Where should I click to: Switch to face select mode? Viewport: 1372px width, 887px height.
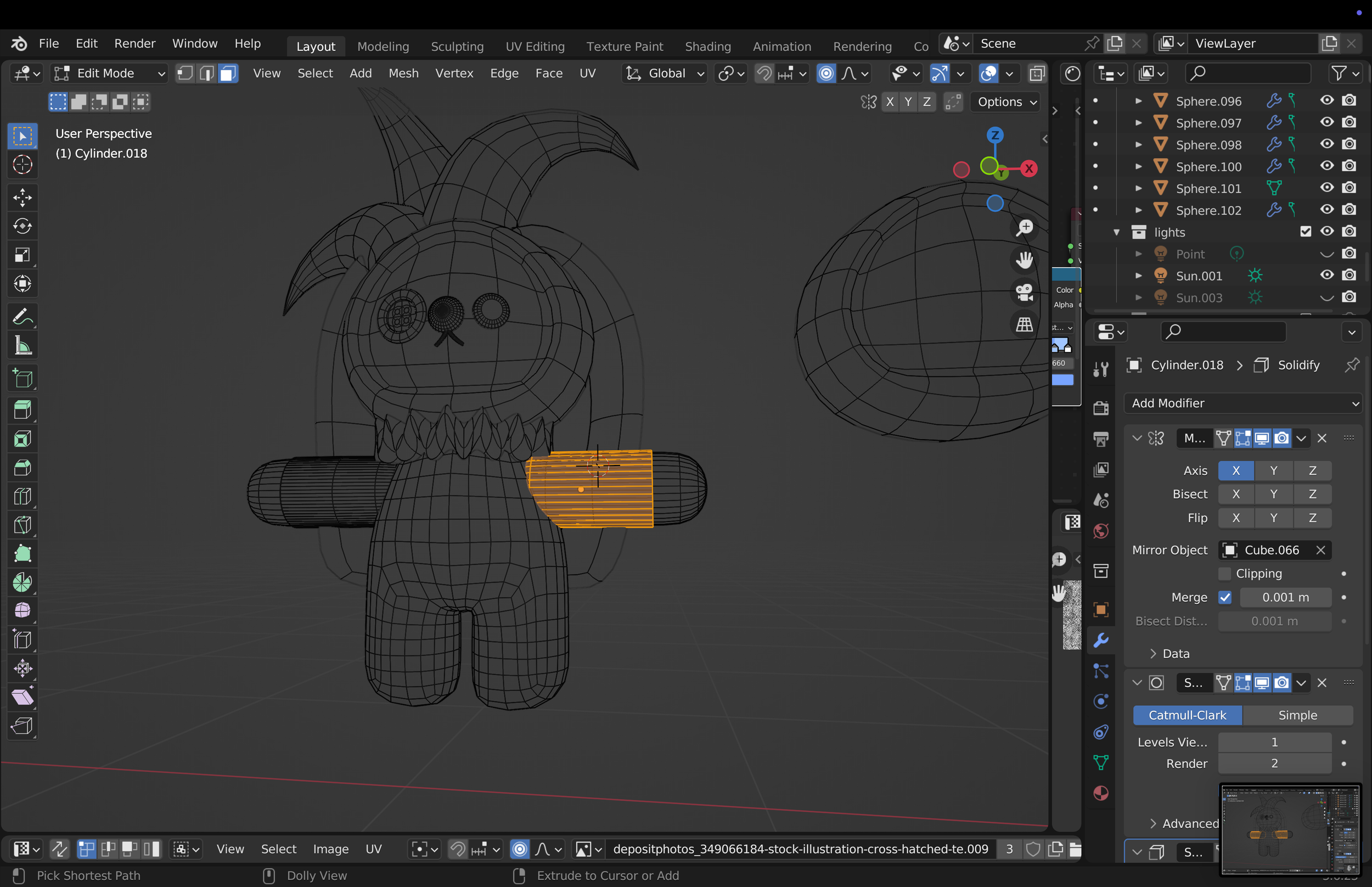228,73
